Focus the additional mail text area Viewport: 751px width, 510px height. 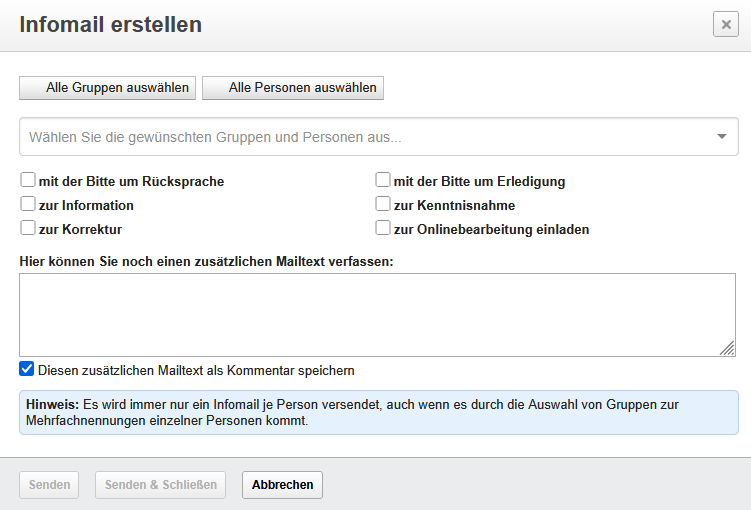(x=370, y=314)
